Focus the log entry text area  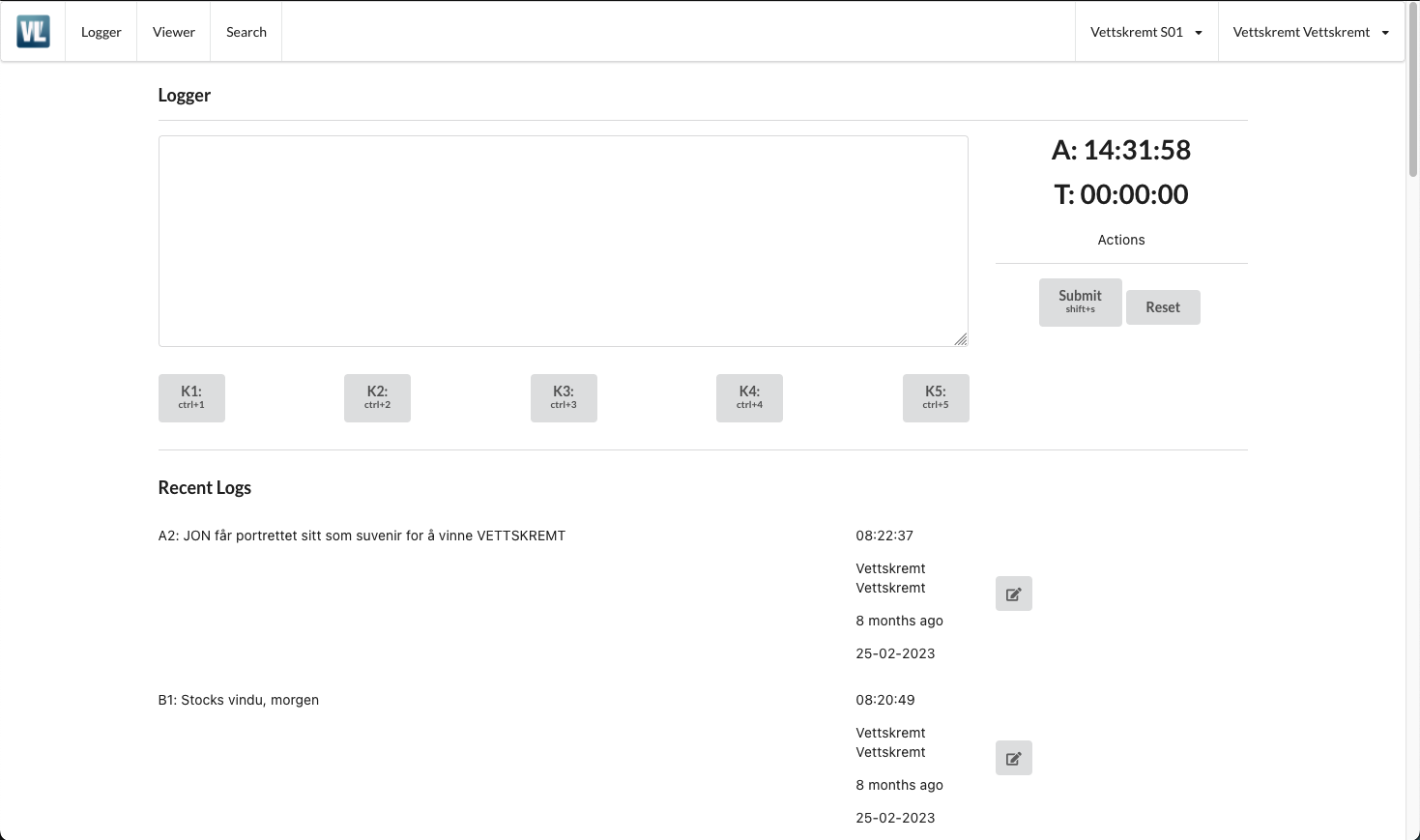click(x=563, y=241)
